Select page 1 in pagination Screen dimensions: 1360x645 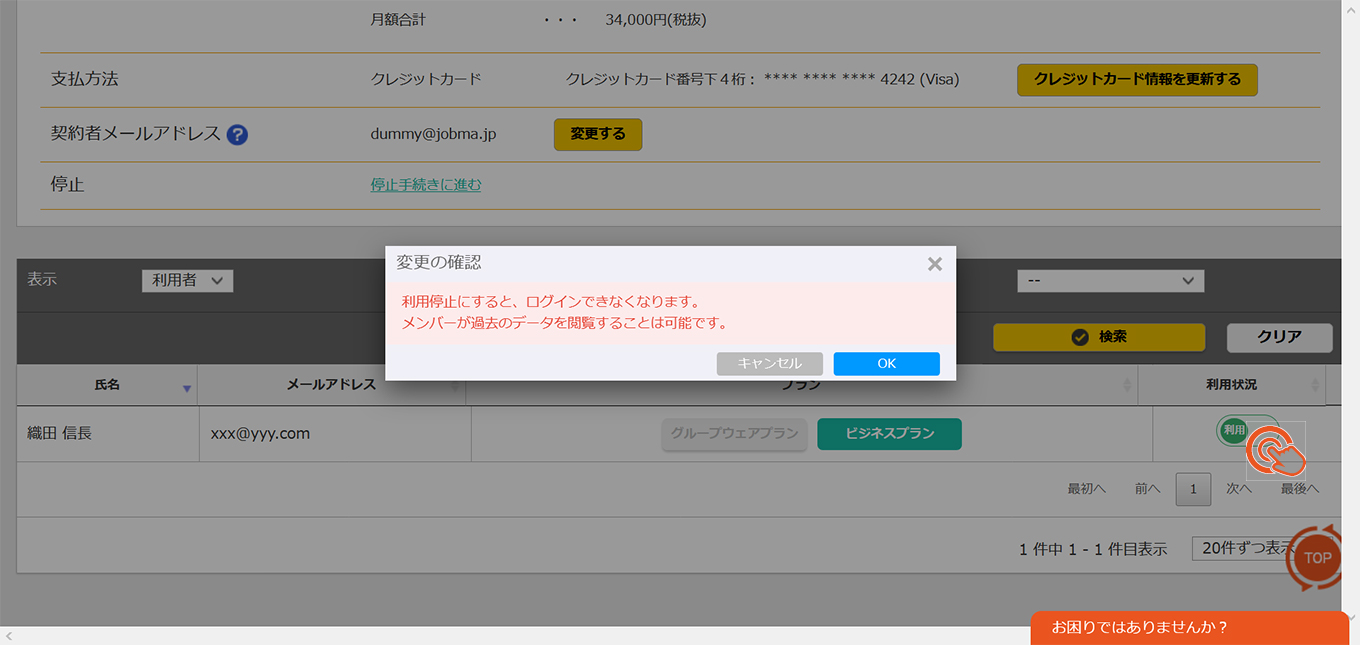pos(1193,489)
